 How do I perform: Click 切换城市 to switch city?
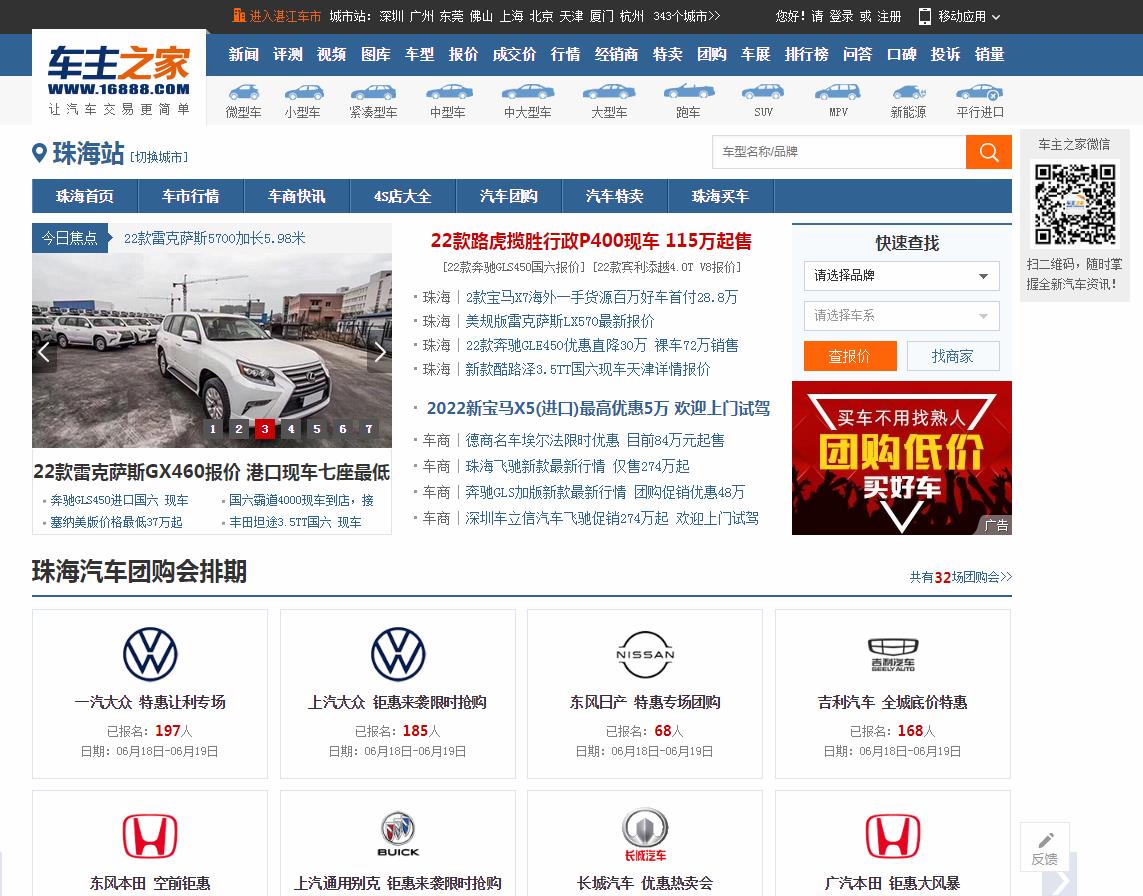pyautogui.click(x=159, y=157)
